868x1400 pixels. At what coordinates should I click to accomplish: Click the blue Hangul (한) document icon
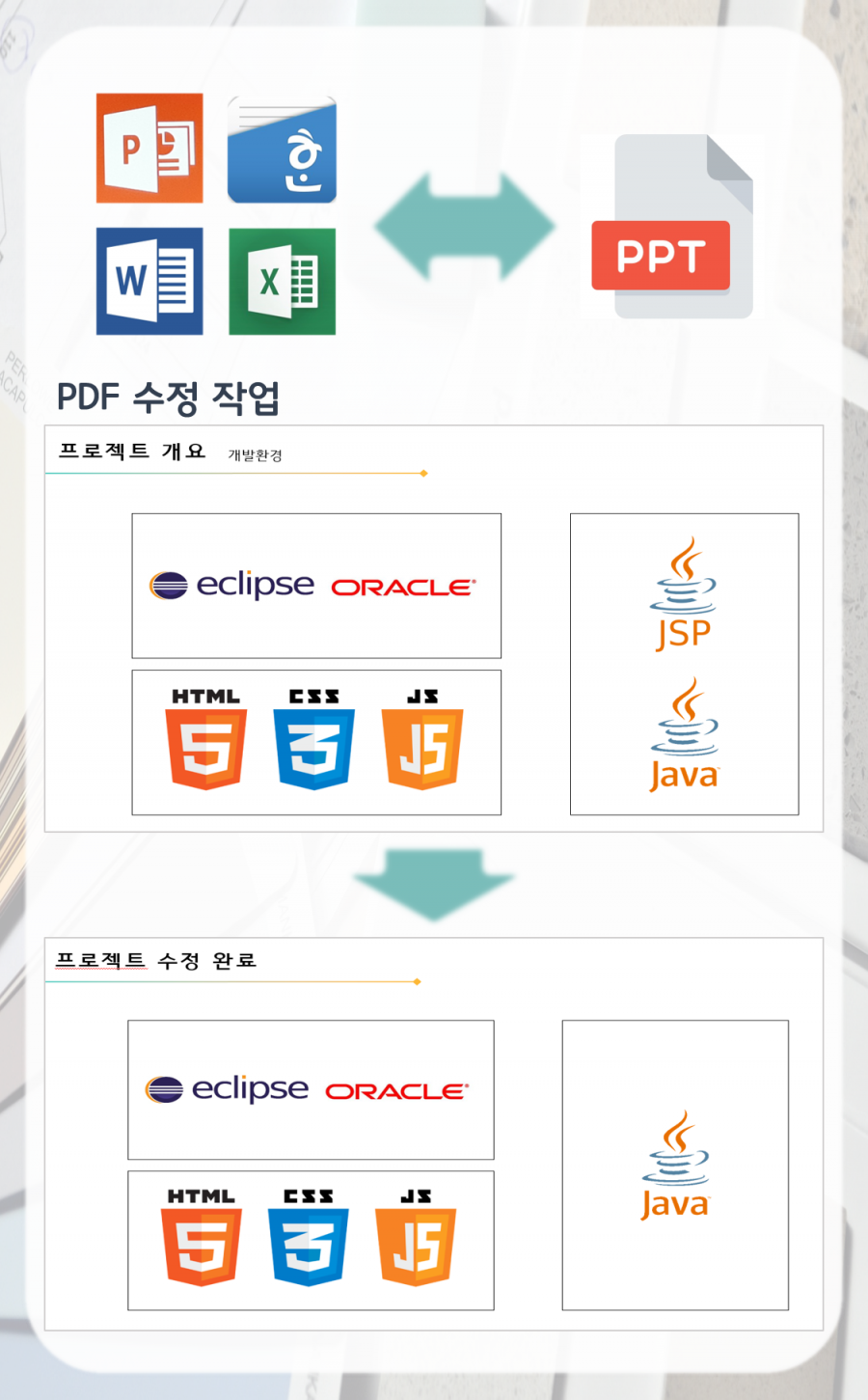[x=282, y=149]
